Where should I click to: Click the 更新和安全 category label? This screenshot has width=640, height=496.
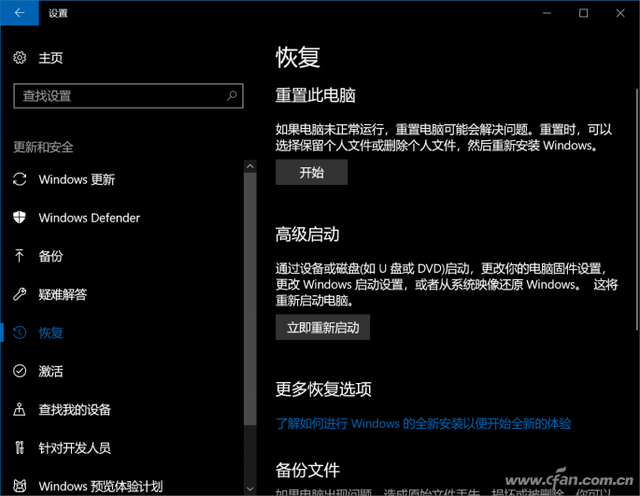click(43, 147)
